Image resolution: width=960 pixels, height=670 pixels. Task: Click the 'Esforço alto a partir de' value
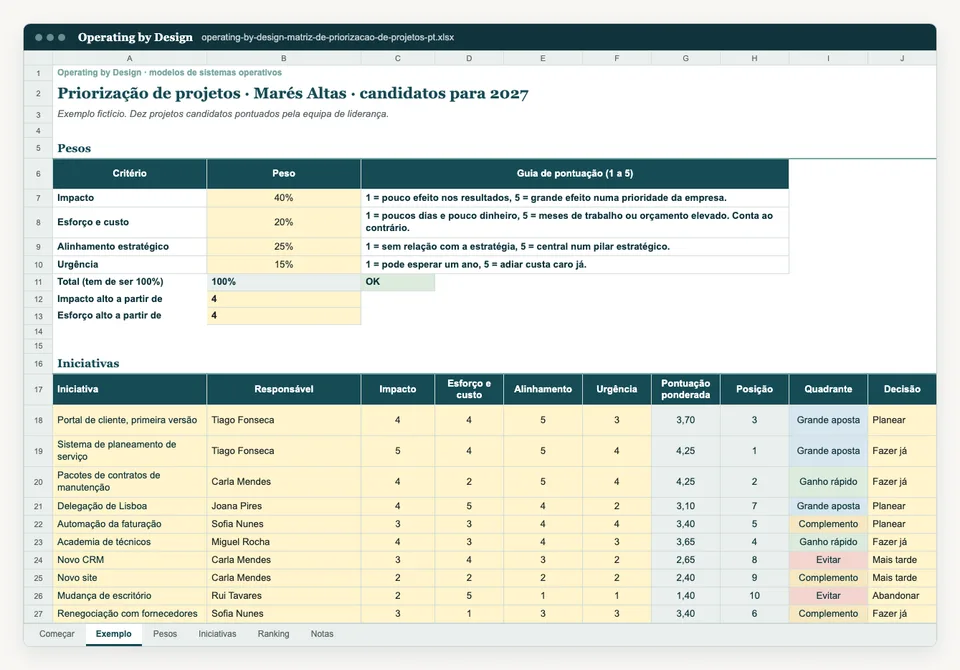pos(283,315)
